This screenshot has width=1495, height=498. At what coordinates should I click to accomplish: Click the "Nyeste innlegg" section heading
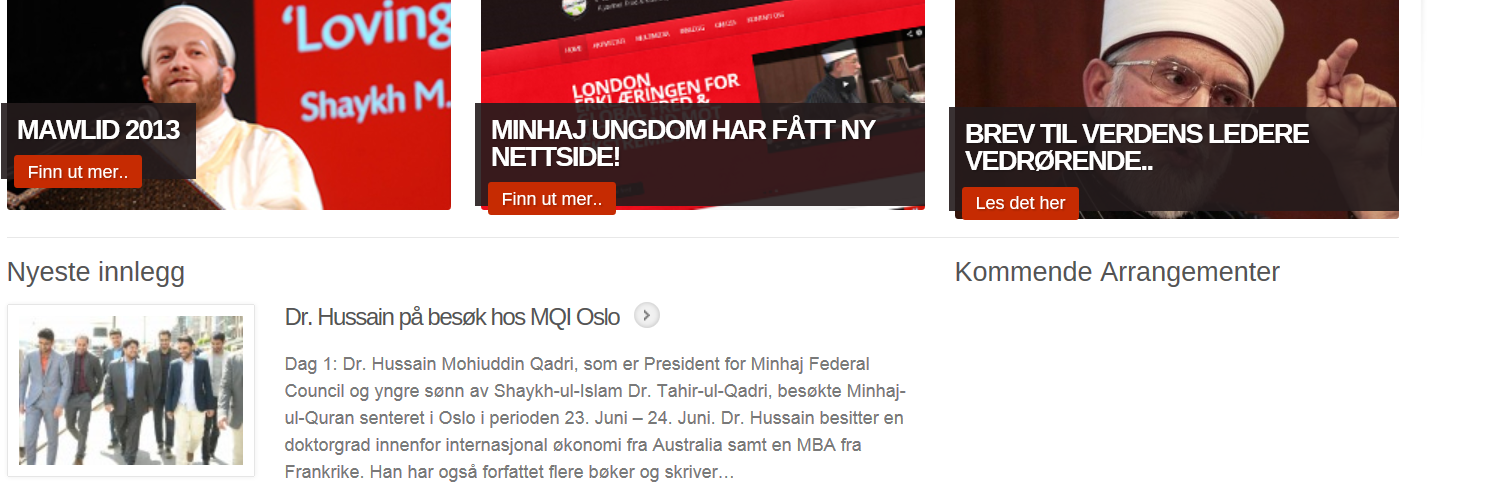coord(96,272)
